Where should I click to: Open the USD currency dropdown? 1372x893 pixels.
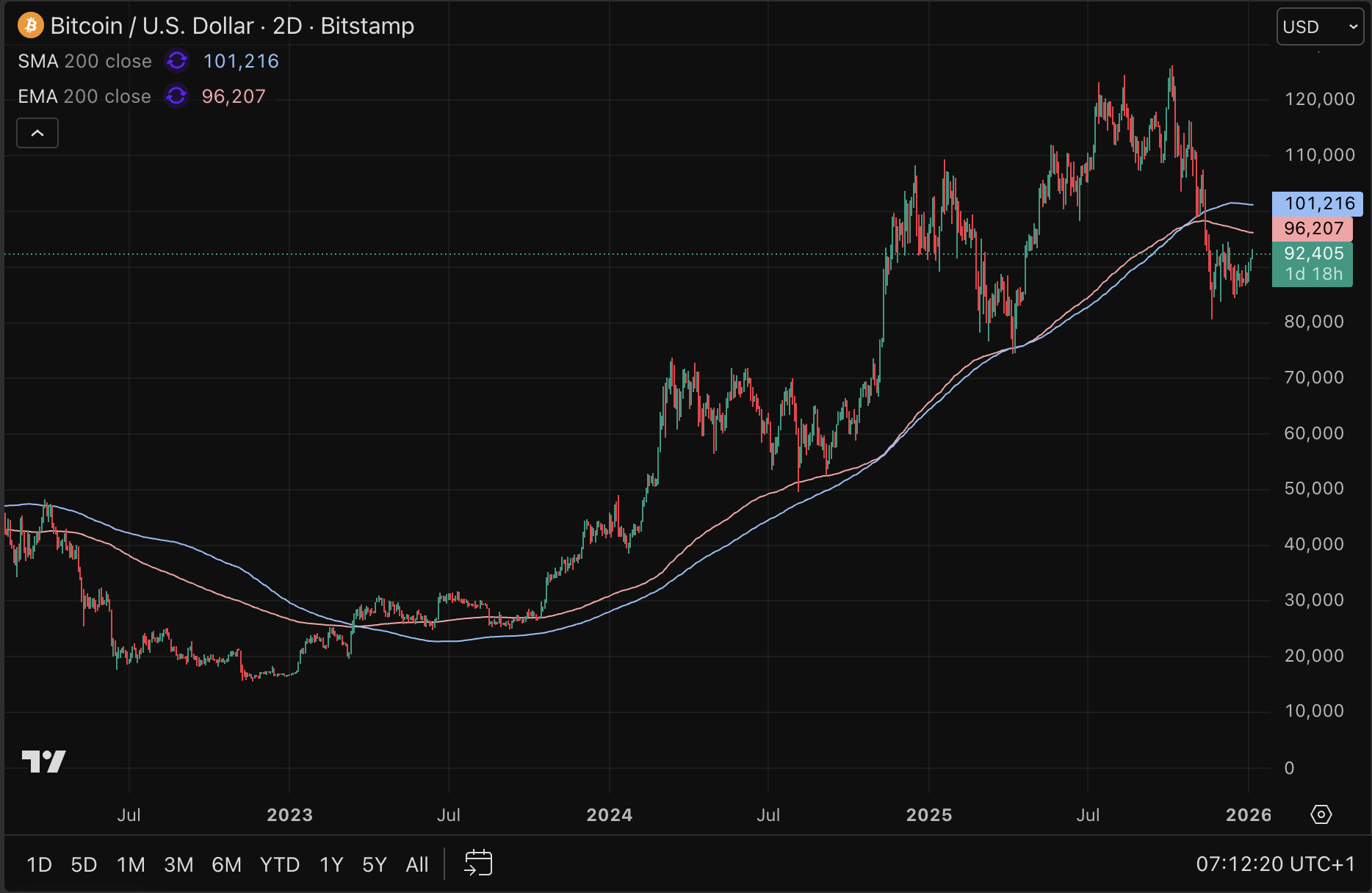pyautogui.click(x=1319, y=27)
